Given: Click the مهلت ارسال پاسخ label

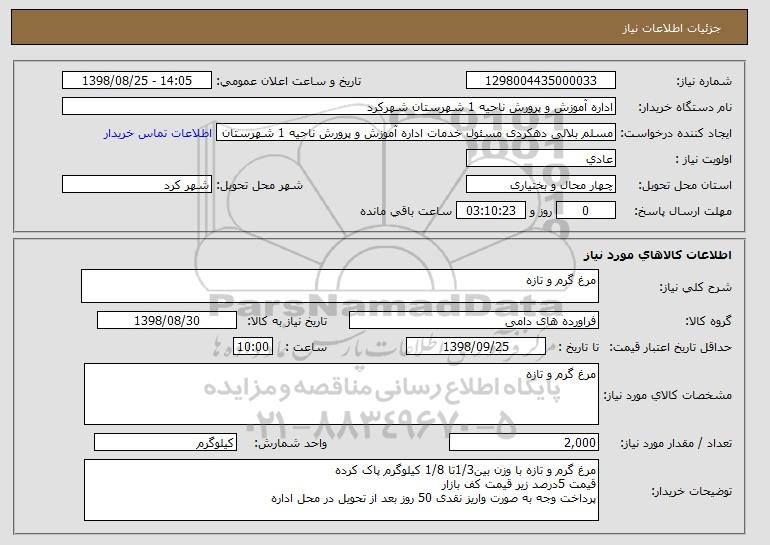Looking at the screenshot, I should coord(683,211).
